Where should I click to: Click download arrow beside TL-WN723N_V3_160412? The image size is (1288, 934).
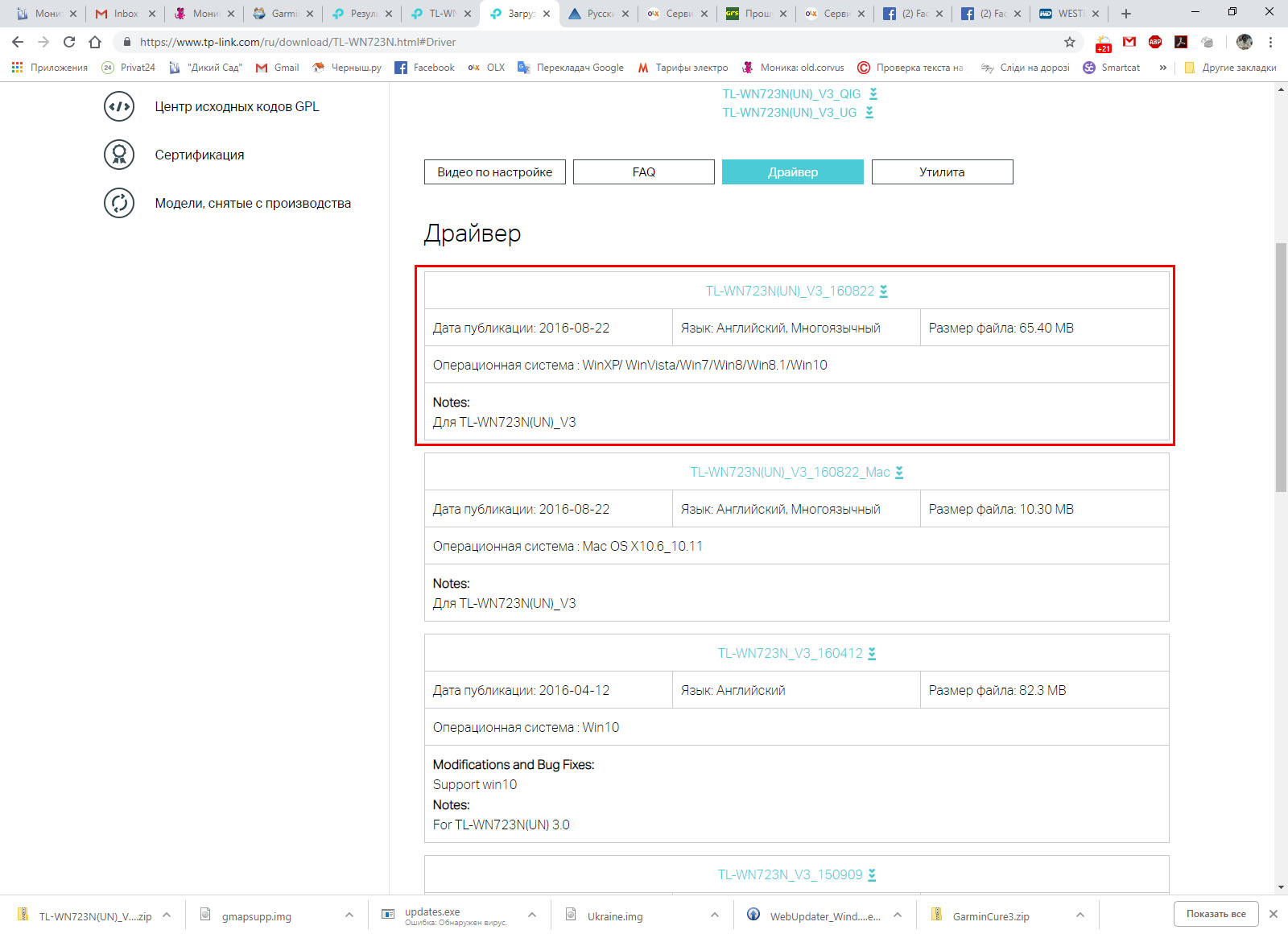tap(872, 654)
